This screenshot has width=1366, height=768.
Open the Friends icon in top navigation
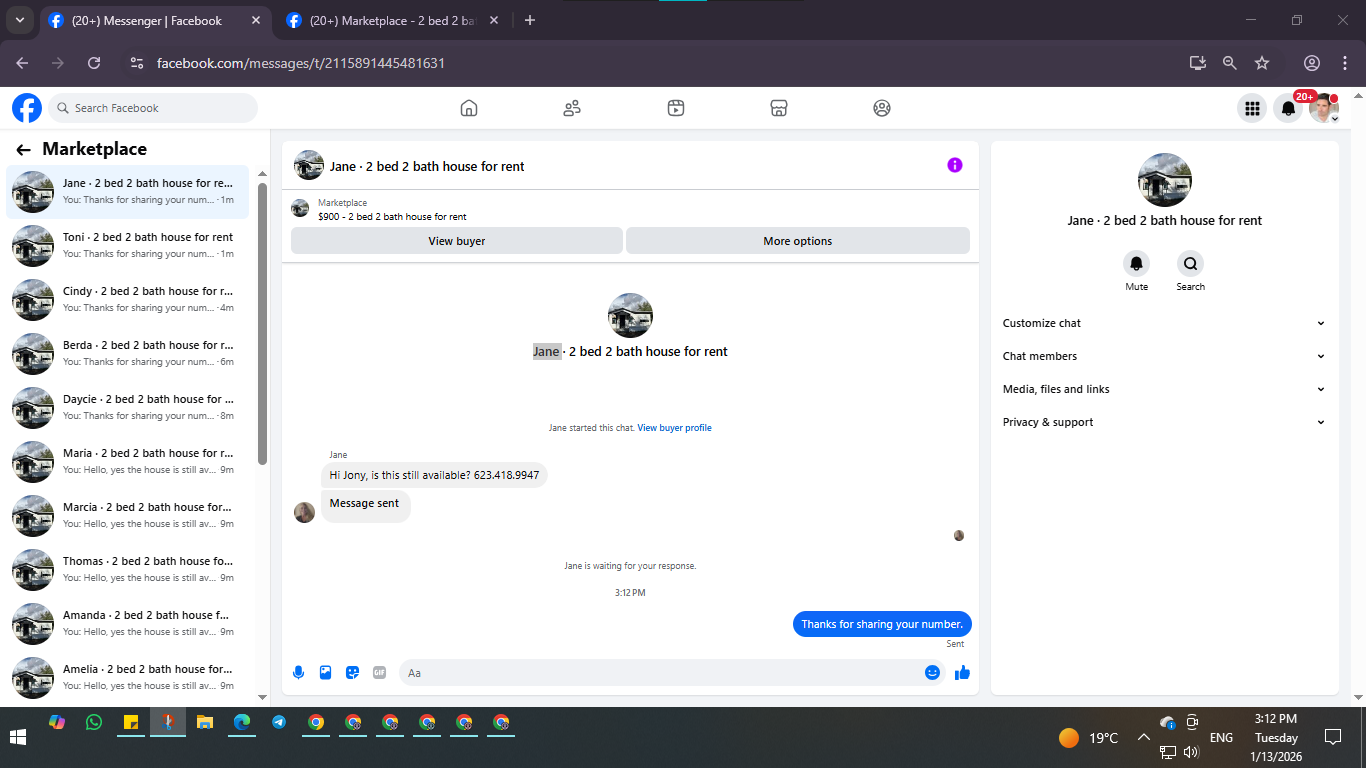[572, 108]
